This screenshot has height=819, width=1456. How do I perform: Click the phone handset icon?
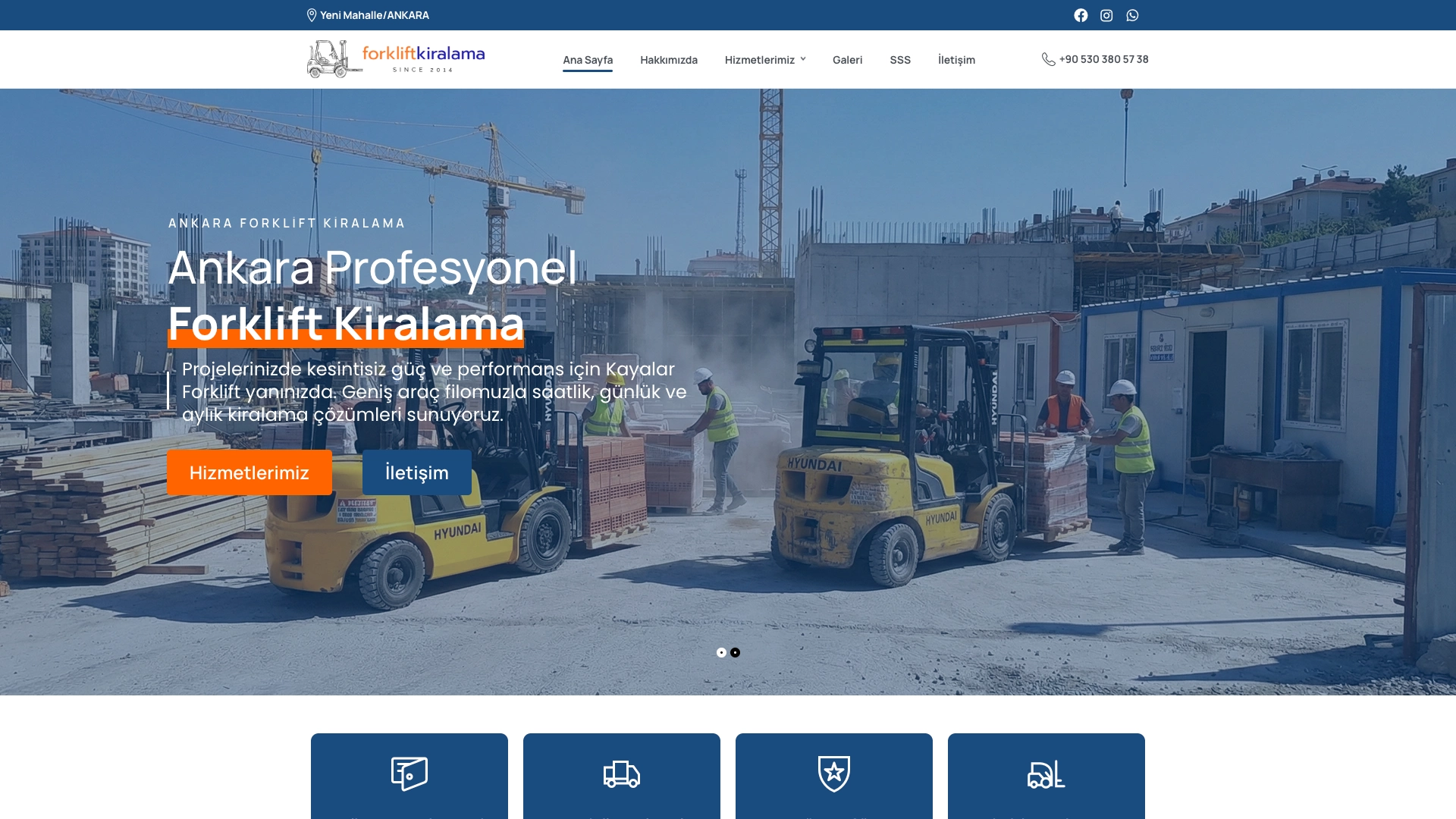coord(1048,59)
